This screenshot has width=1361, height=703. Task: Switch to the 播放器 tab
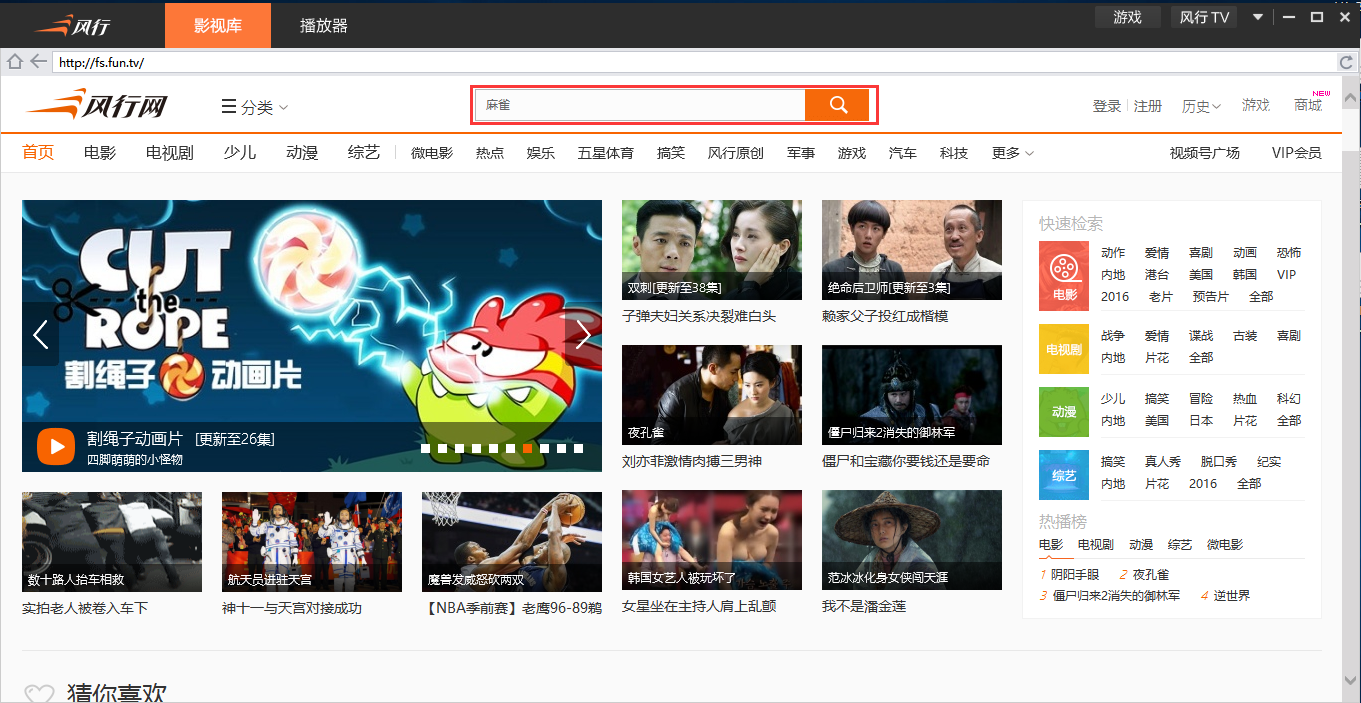coord(323,25)
